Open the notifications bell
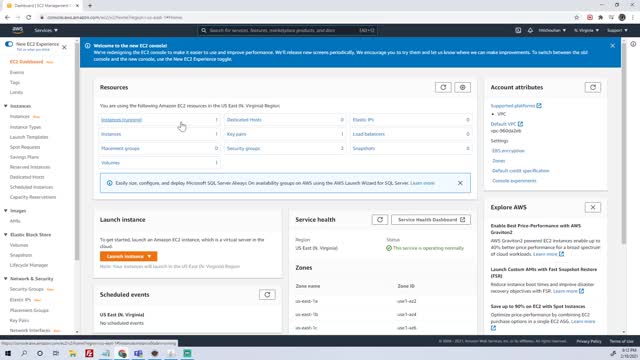Image resolution: width=640 pixels, height=360 pixels. 530,30
